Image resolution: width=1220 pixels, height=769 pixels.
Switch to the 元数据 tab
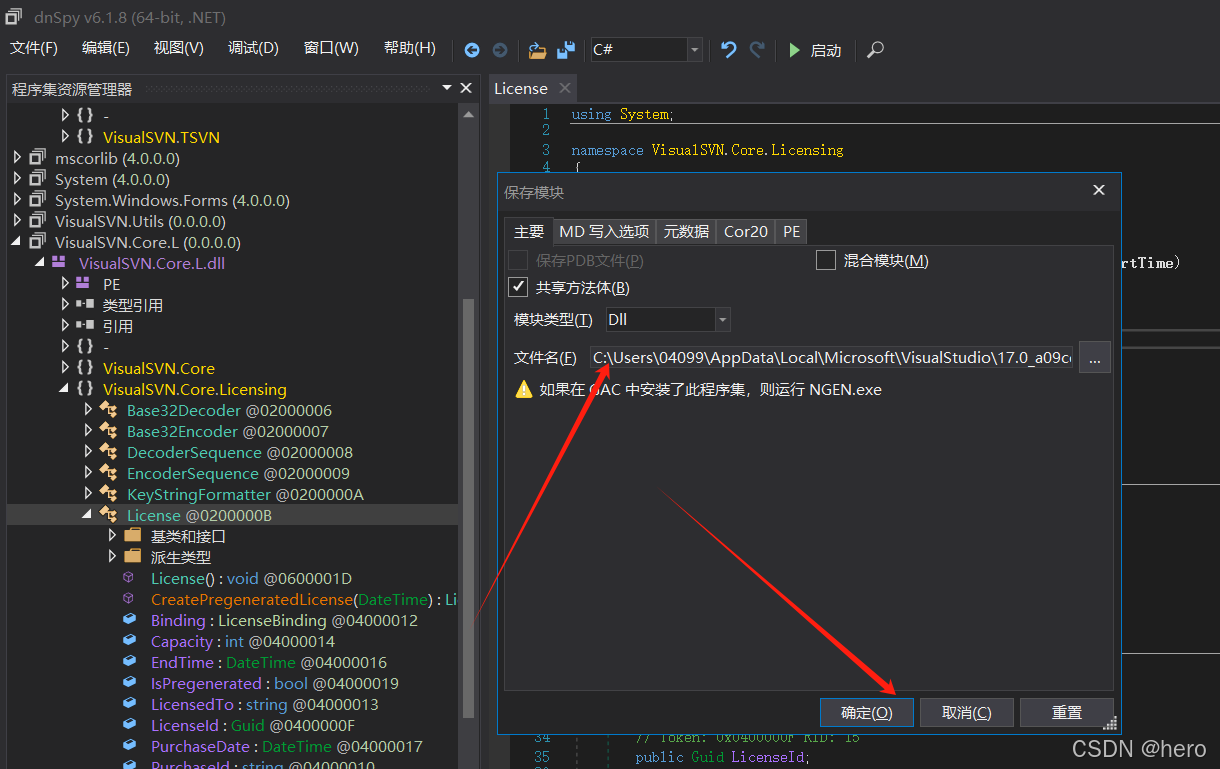[x=686, y=231]
